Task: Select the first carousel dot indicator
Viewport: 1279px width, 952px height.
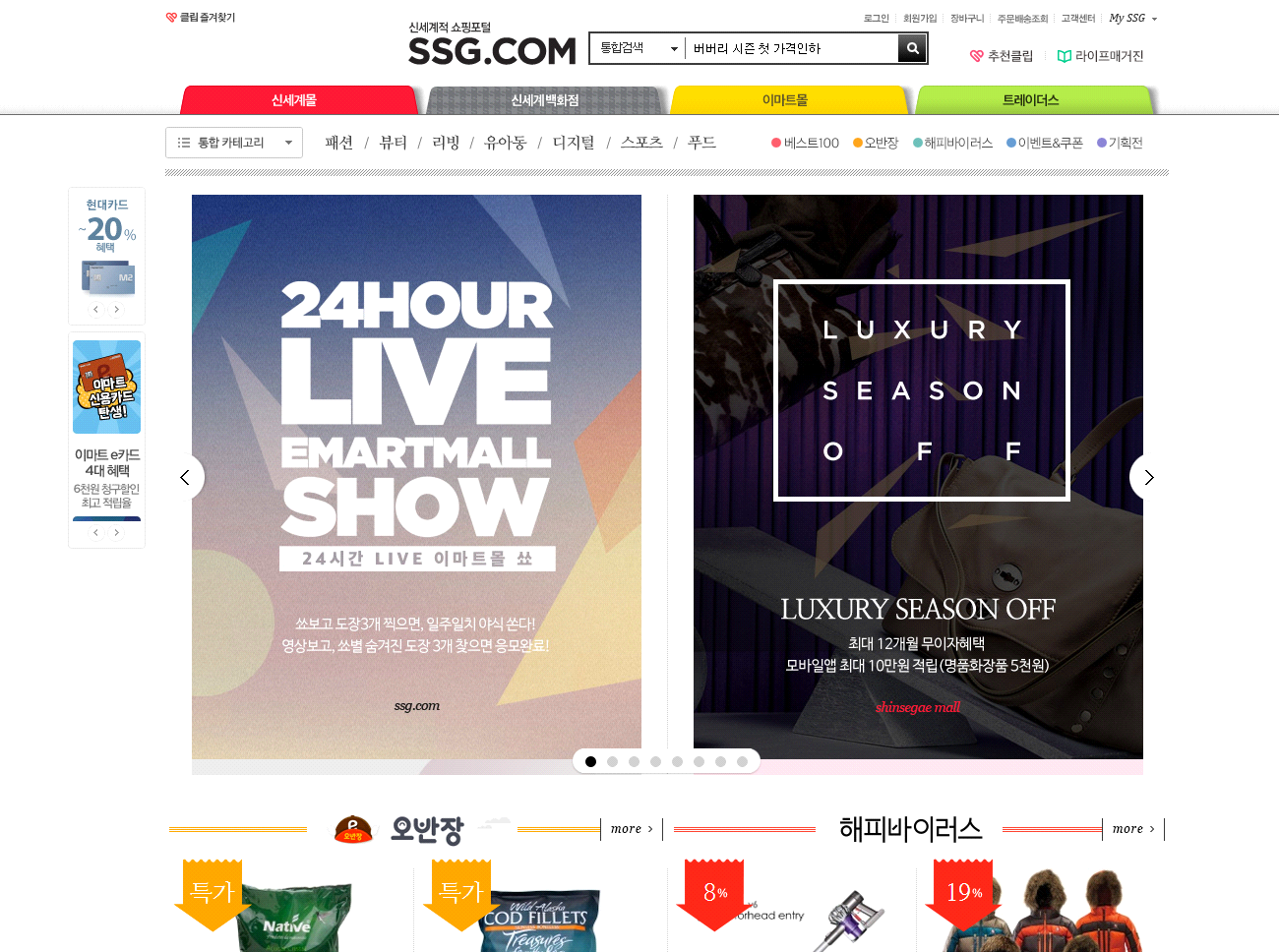Action: pyautogui.click(x=590, y=761)
